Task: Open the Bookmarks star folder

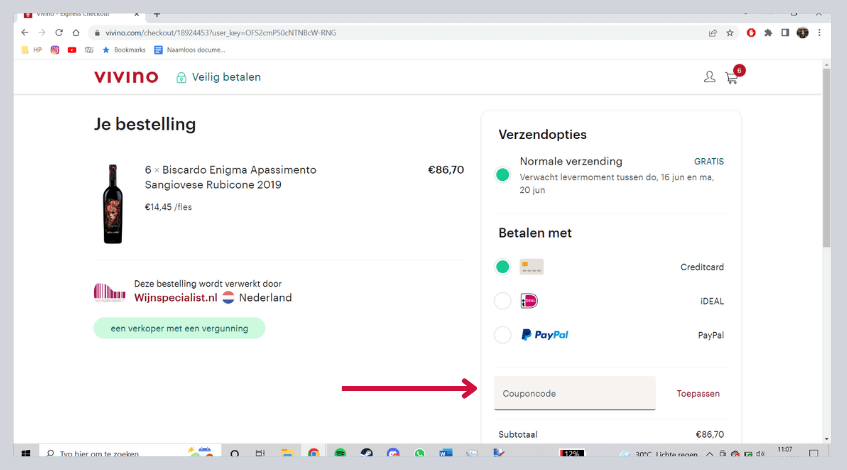Action: tap(124, 50)
